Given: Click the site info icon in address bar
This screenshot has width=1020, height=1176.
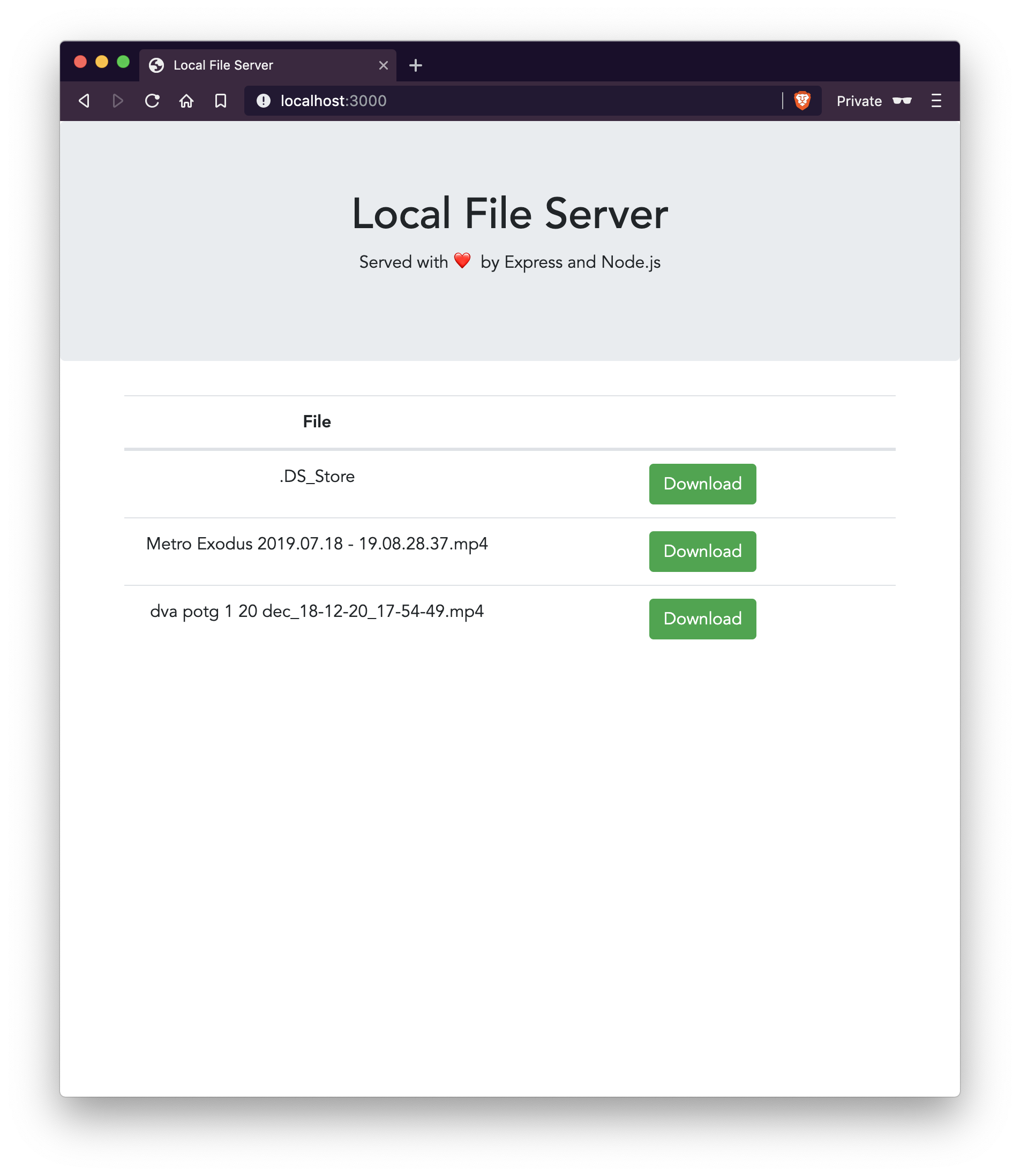Looking at the screenshot, I should click(263, 101).
